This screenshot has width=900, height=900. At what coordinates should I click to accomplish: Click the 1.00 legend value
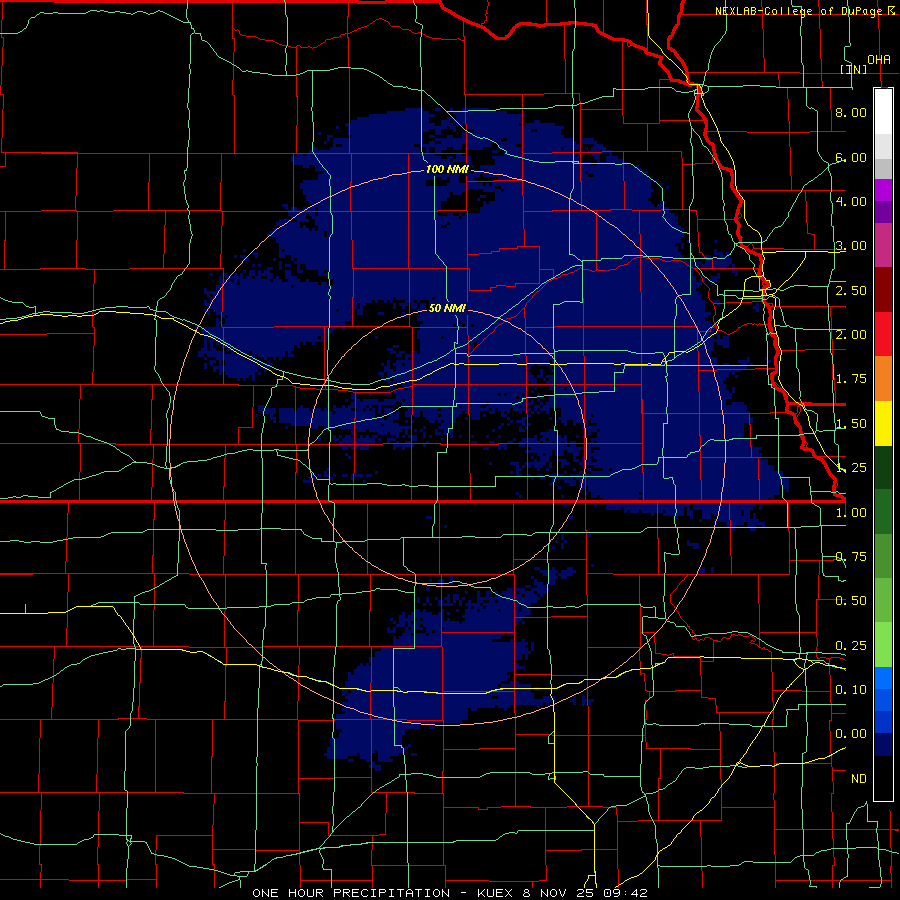click(851, 513)
